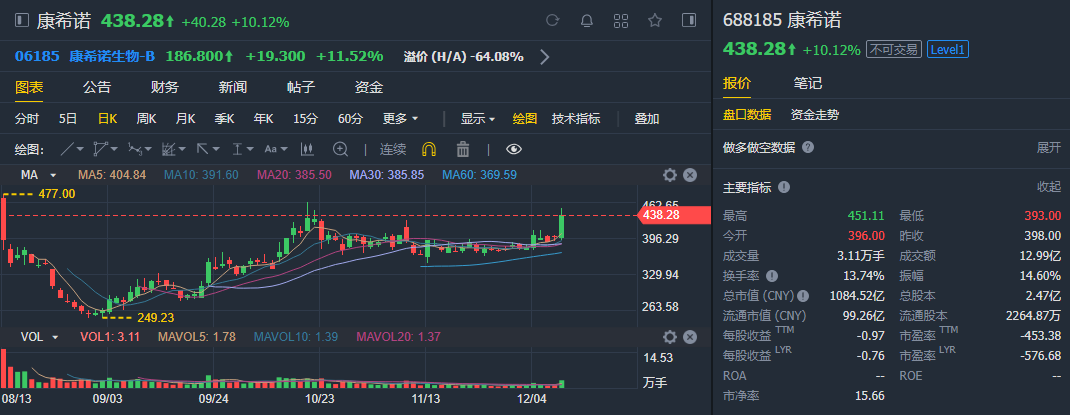Expand the line tool dropdown arrow
This screenshot has height=415, width=1070.
coord(81,149)
